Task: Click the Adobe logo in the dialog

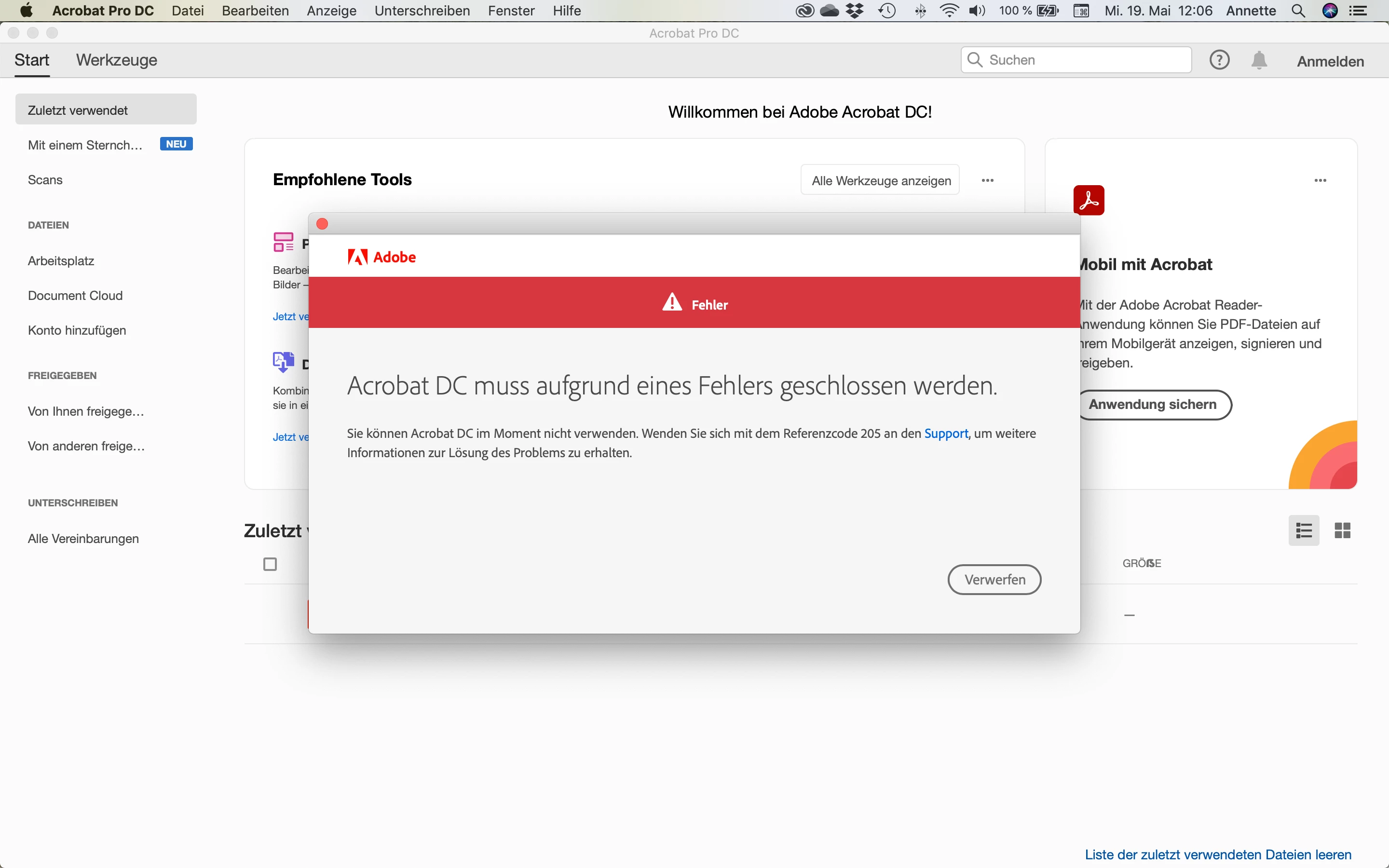Action: [381, 257]
